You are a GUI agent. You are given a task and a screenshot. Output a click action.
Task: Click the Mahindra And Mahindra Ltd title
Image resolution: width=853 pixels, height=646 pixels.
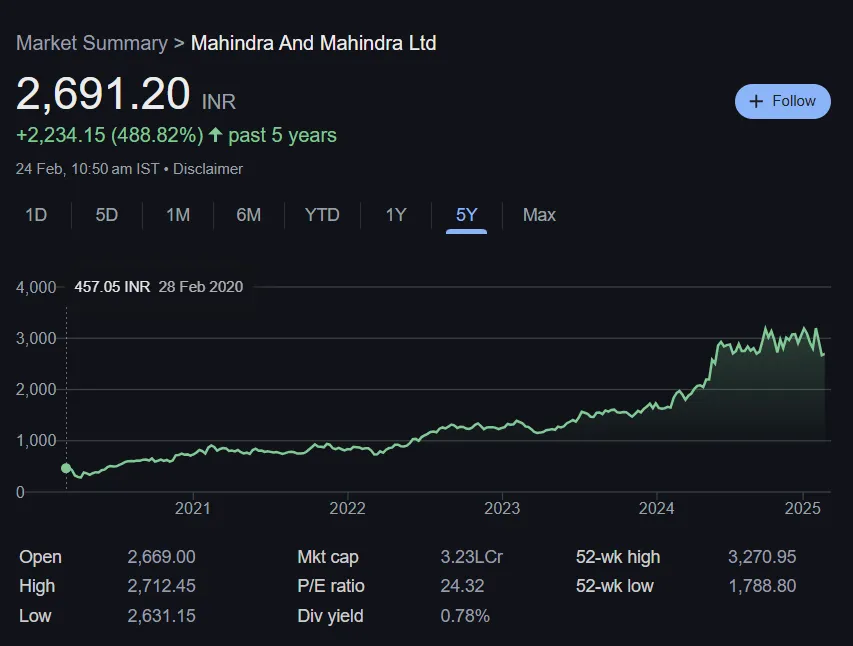coord(313,43)
